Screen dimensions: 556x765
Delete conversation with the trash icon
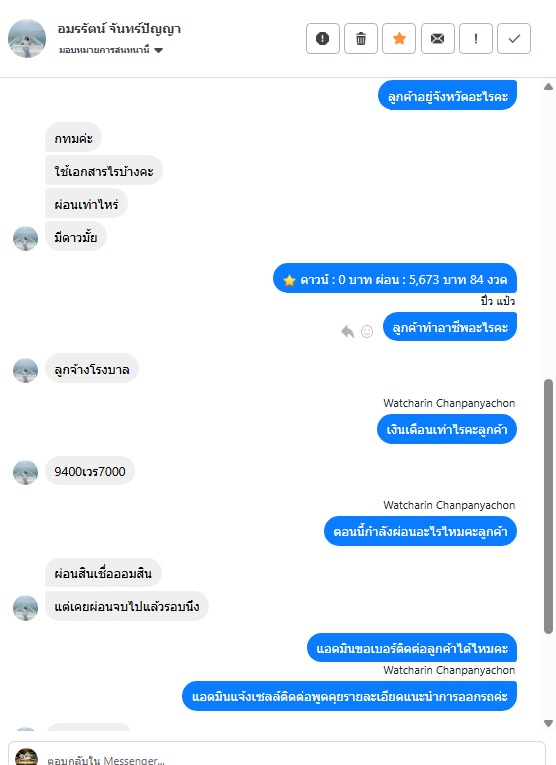tap(361, 39)
